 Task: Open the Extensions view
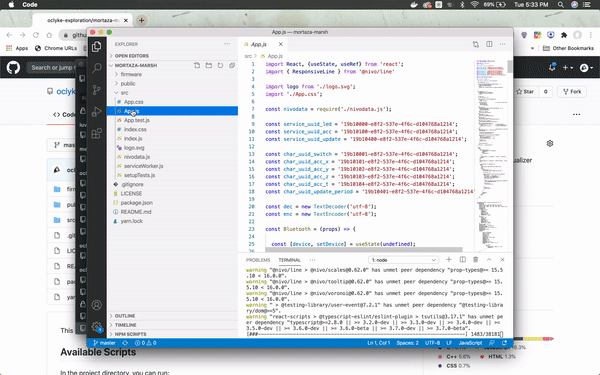pyautogui.click(x=97, y=134)
